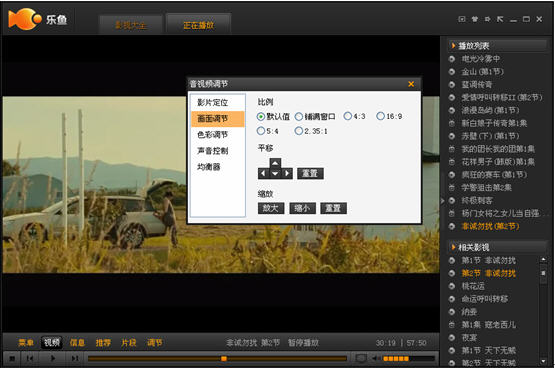This screenshot has width=555, height=368.
Task: Click the 缩小 zoom-out button
Action: coord(302,208)
